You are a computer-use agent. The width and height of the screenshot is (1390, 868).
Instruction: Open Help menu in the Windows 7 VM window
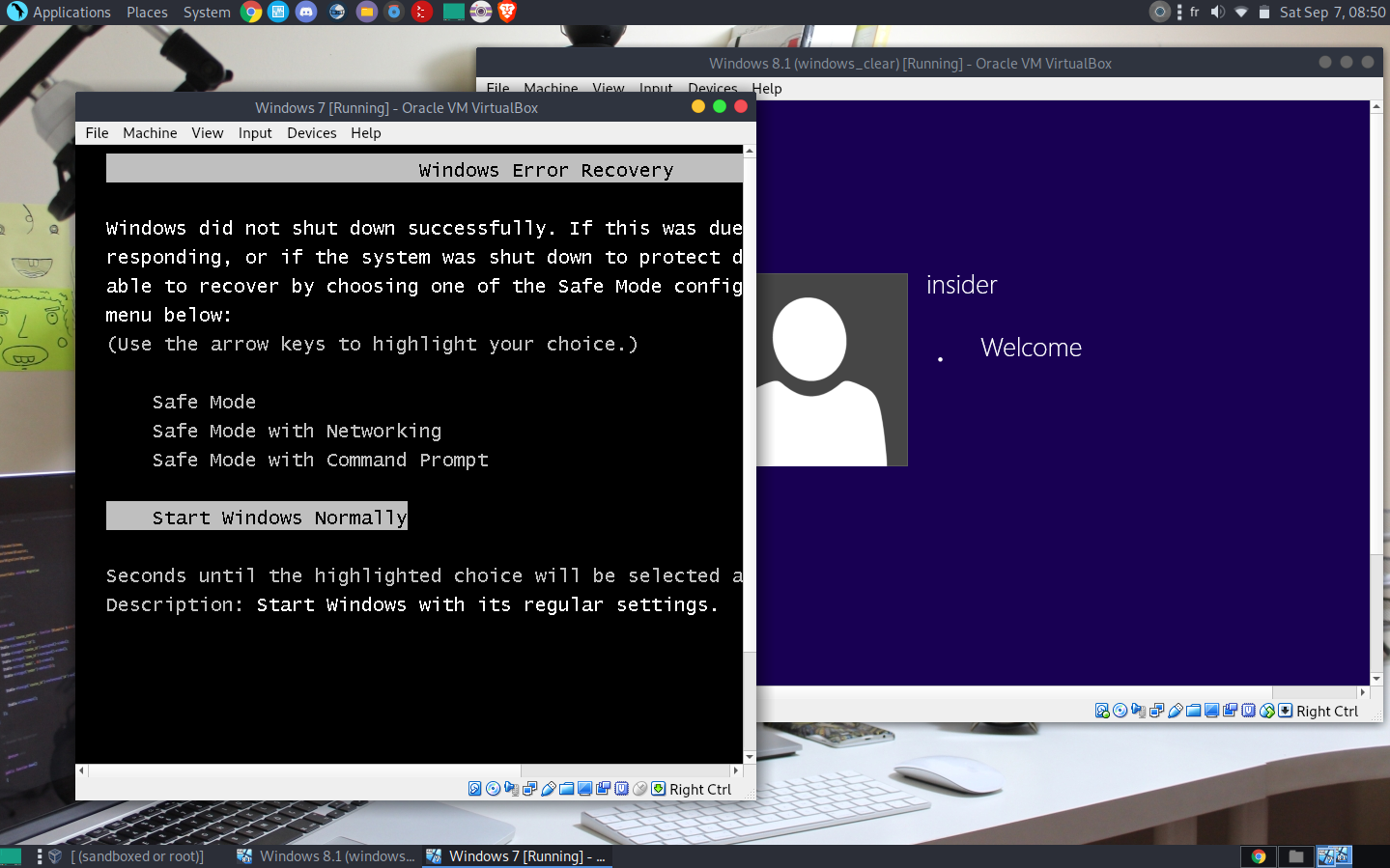(x=365, y=133)
